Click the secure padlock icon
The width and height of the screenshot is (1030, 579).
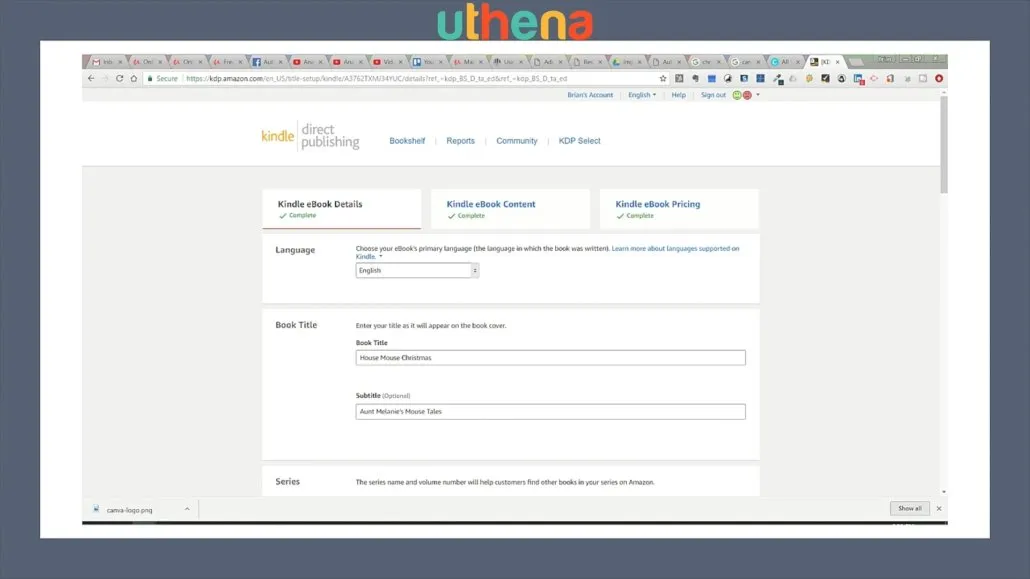tap(150, 78)
